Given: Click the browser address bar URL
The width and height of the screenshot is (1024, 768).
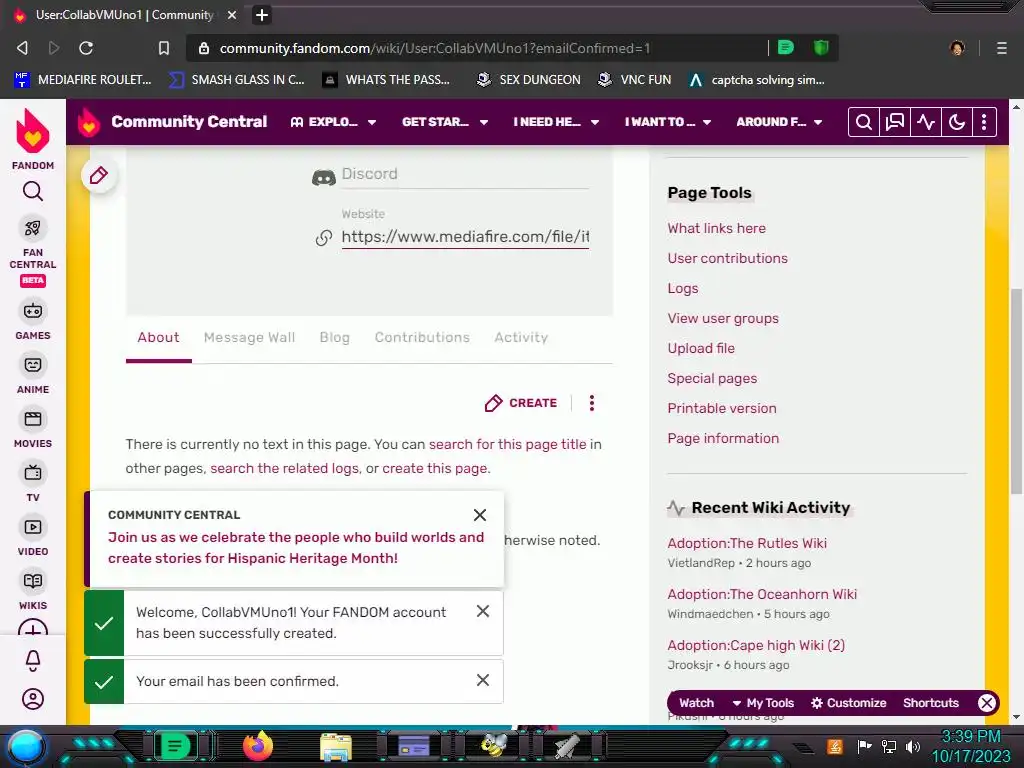Looking at the screenshot, I should (x=435, y=48).
